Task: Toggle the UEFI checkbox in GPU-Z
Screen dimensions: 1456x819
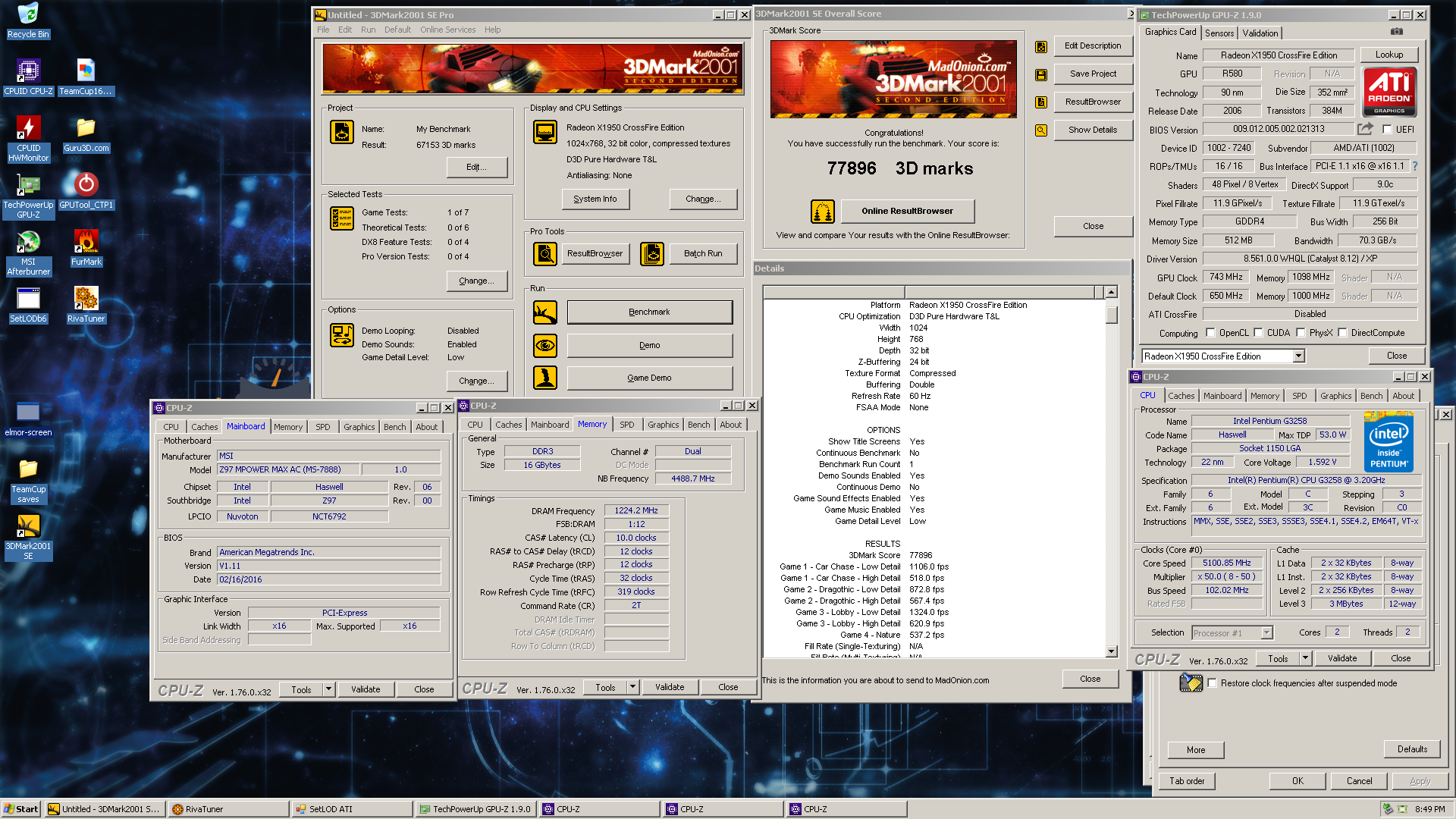Action: point(1387,130)
